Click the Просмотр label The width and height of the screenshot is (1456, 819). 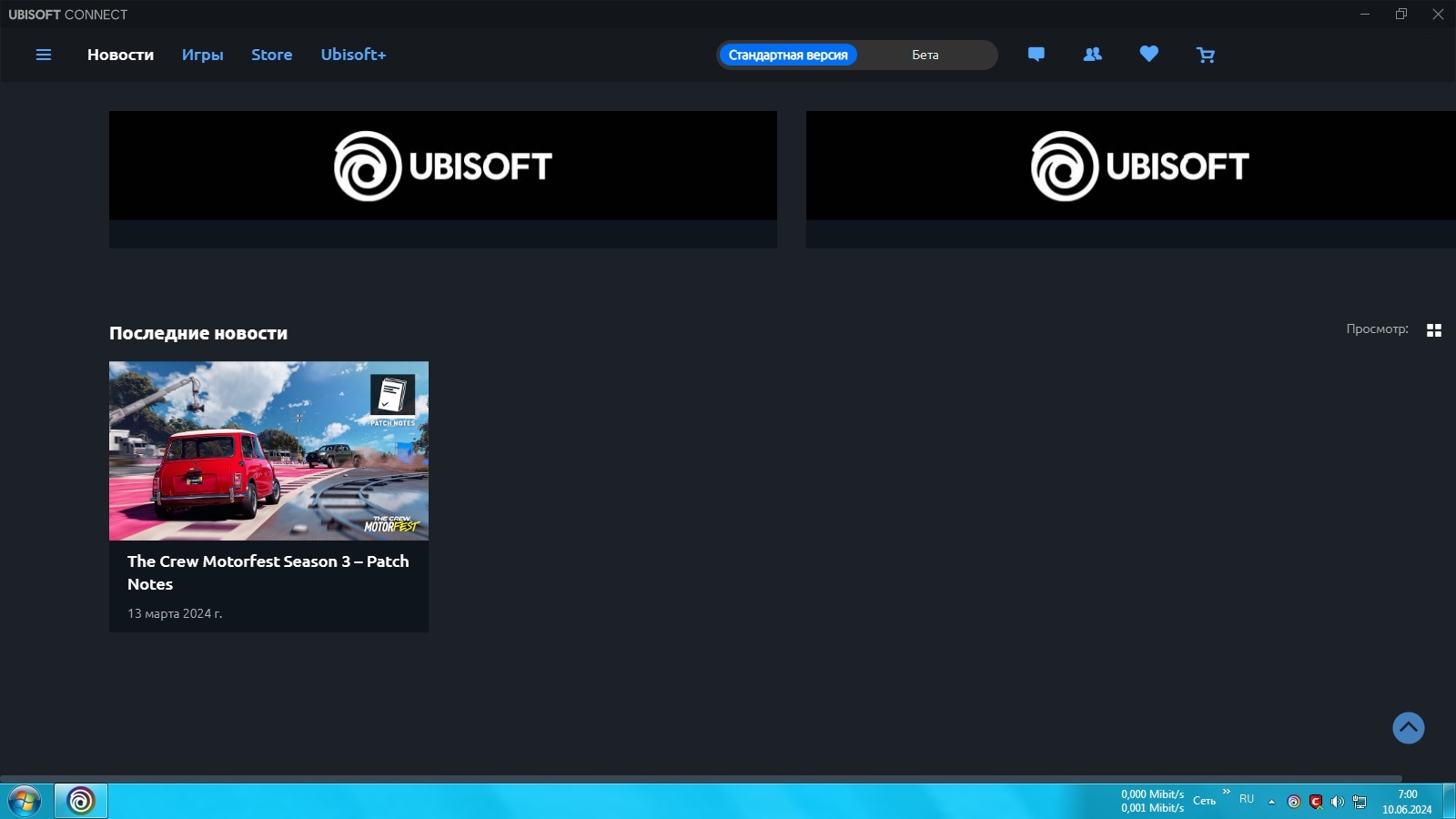pos(1377,329)
